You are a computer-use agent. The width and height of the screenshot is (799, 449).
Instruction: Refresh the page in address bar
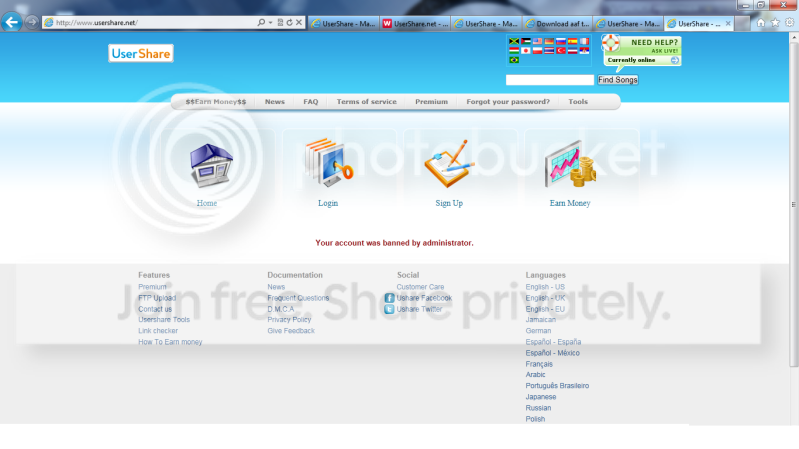(289, 22)
